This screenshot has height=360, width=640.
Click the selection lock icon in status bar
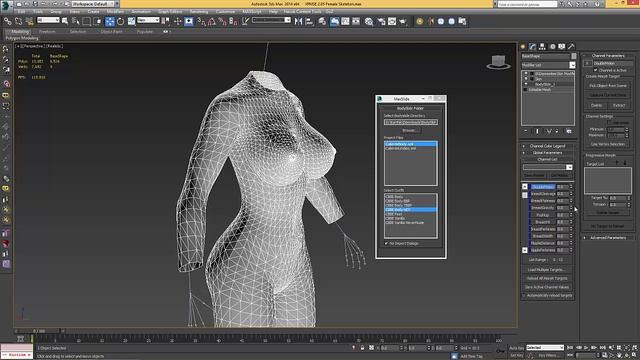362,348
